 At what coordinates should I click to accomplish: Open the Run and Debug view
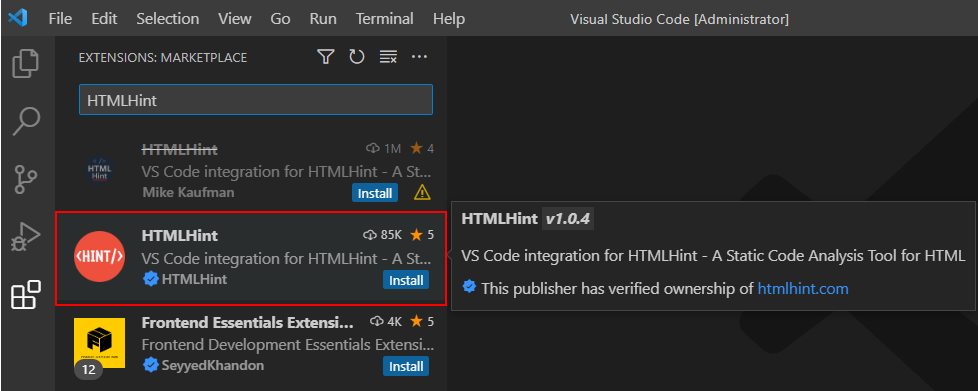26,237
